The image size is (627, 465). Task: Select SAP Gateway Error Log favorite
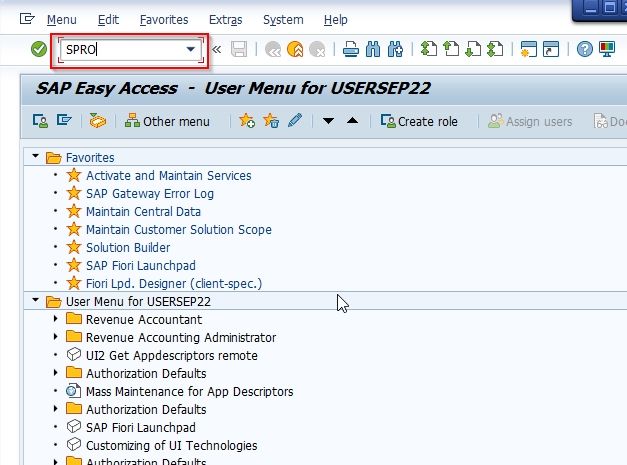(150, 194)
